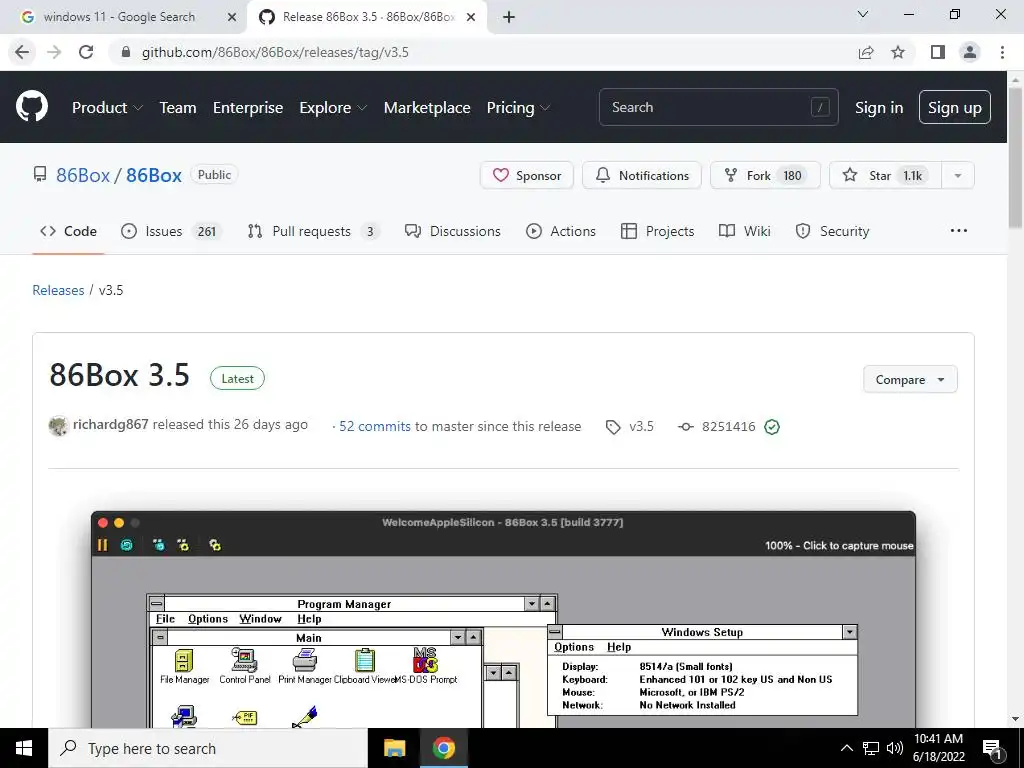This screenshot has height=768, width=1024.
Task: Click the forward navigation arrow
Action: click(54, 52)
